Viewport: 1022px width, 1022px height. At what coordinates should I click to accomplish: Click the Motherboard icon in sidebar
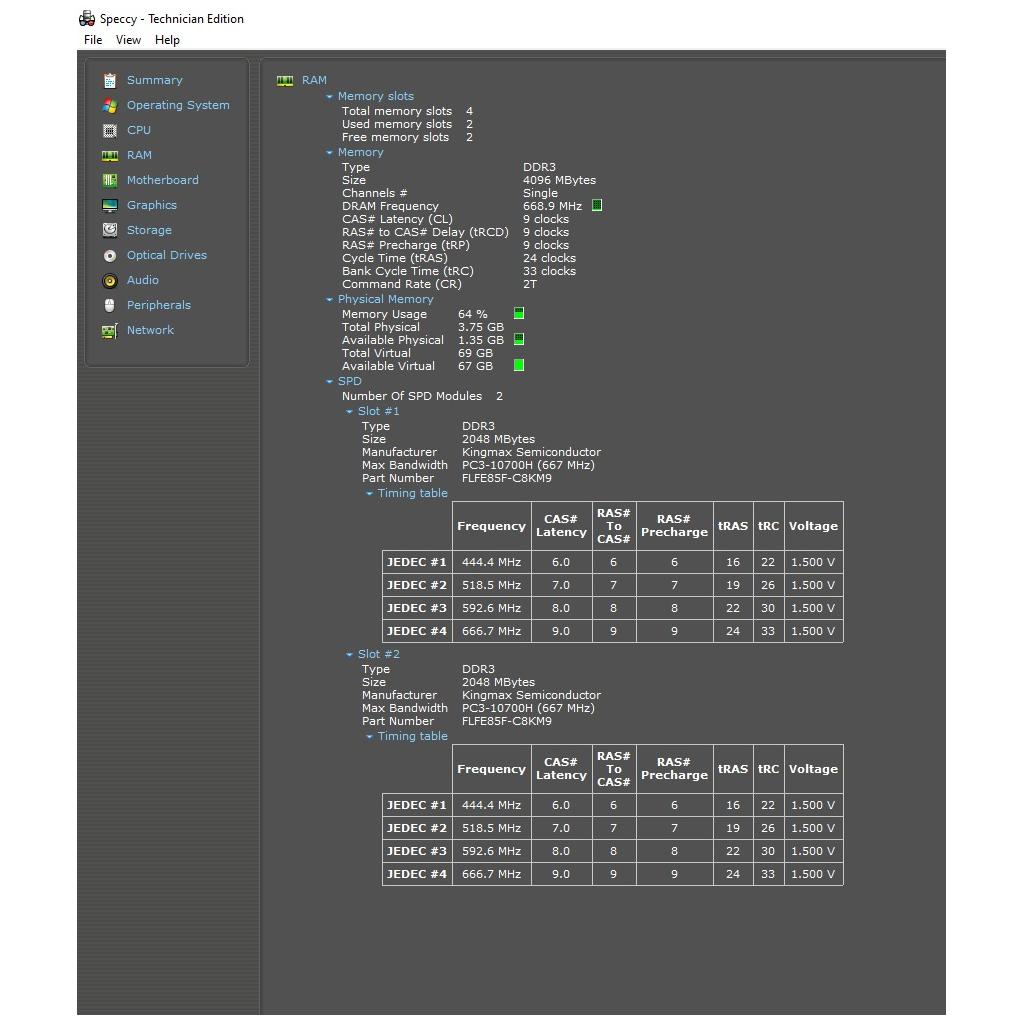(x=110, y=180)
